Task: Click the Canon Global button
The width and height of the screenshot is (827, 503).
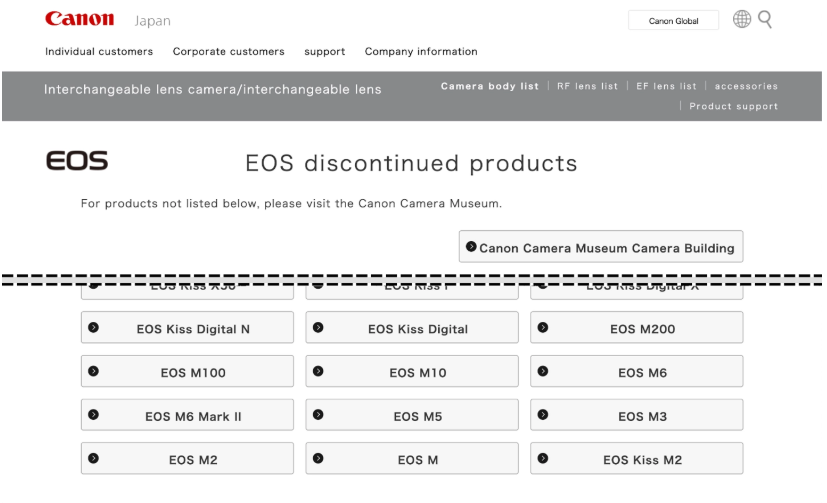Action: click(x=673, y=21)
